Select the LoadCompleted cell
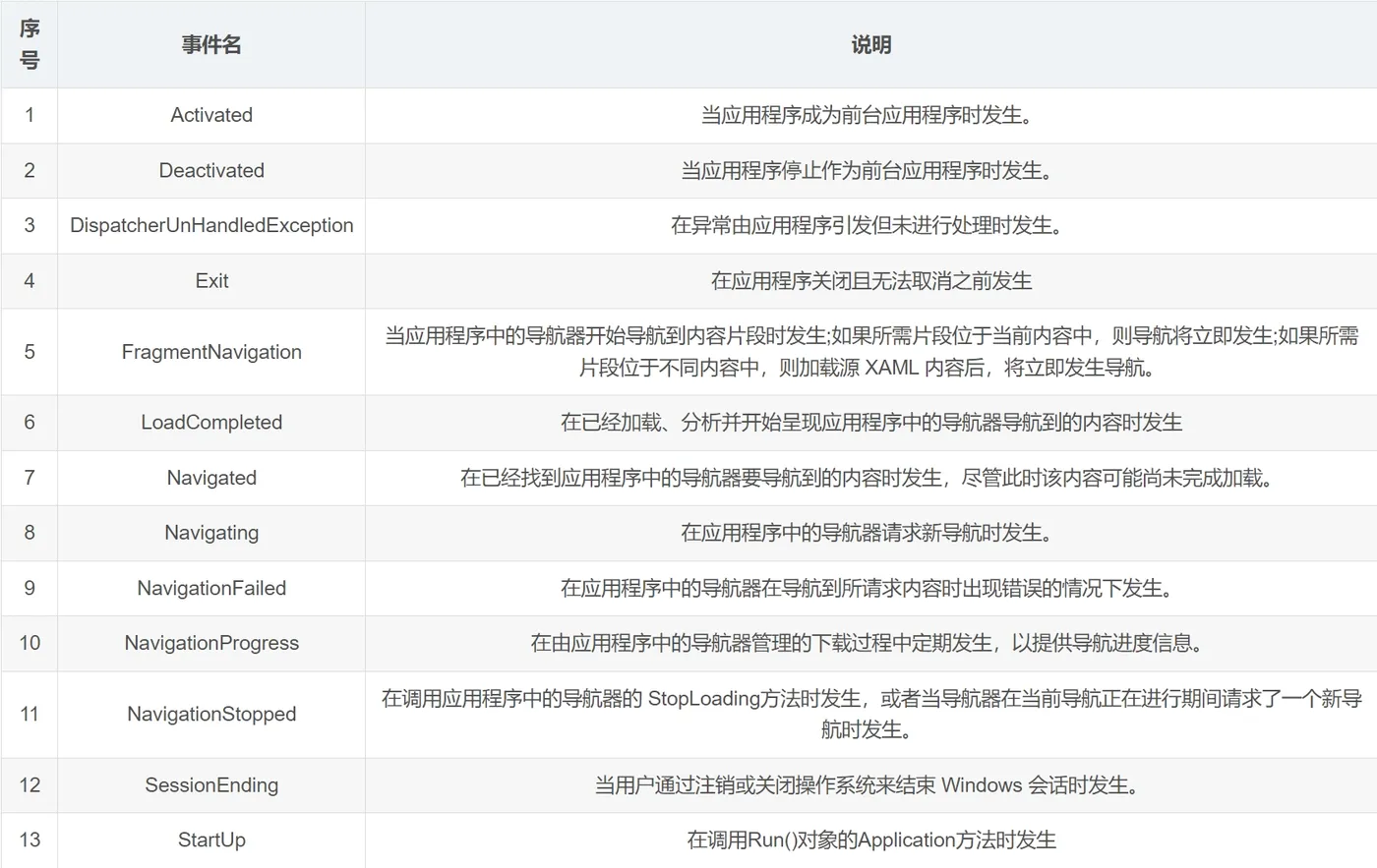The image size is (1377, 868). point(211,423)
